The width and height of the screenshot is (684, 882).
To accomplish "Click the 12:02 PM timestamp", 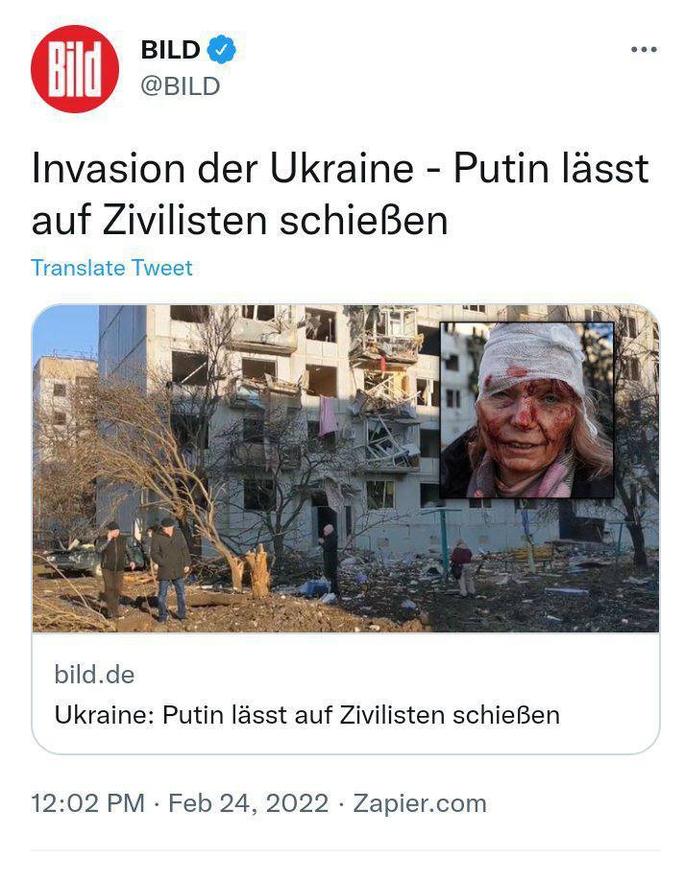I will click(88, 803).
